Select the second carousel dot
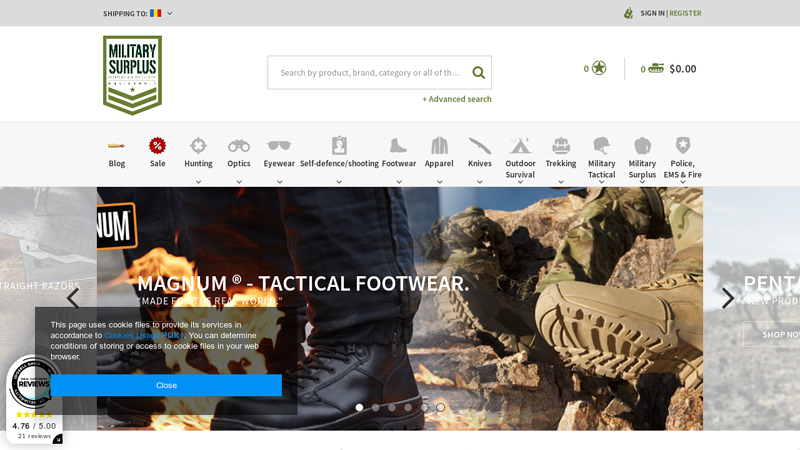This screenshot has width=800, height=450. (x=376, y=407)
